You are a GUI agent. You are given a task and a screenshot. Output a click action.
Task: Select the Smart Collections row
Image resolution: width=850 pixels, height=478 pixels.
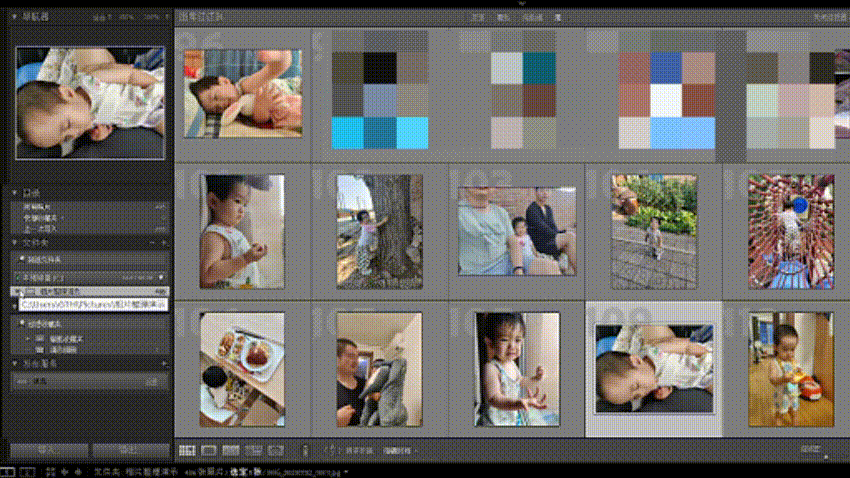(90, 339)
